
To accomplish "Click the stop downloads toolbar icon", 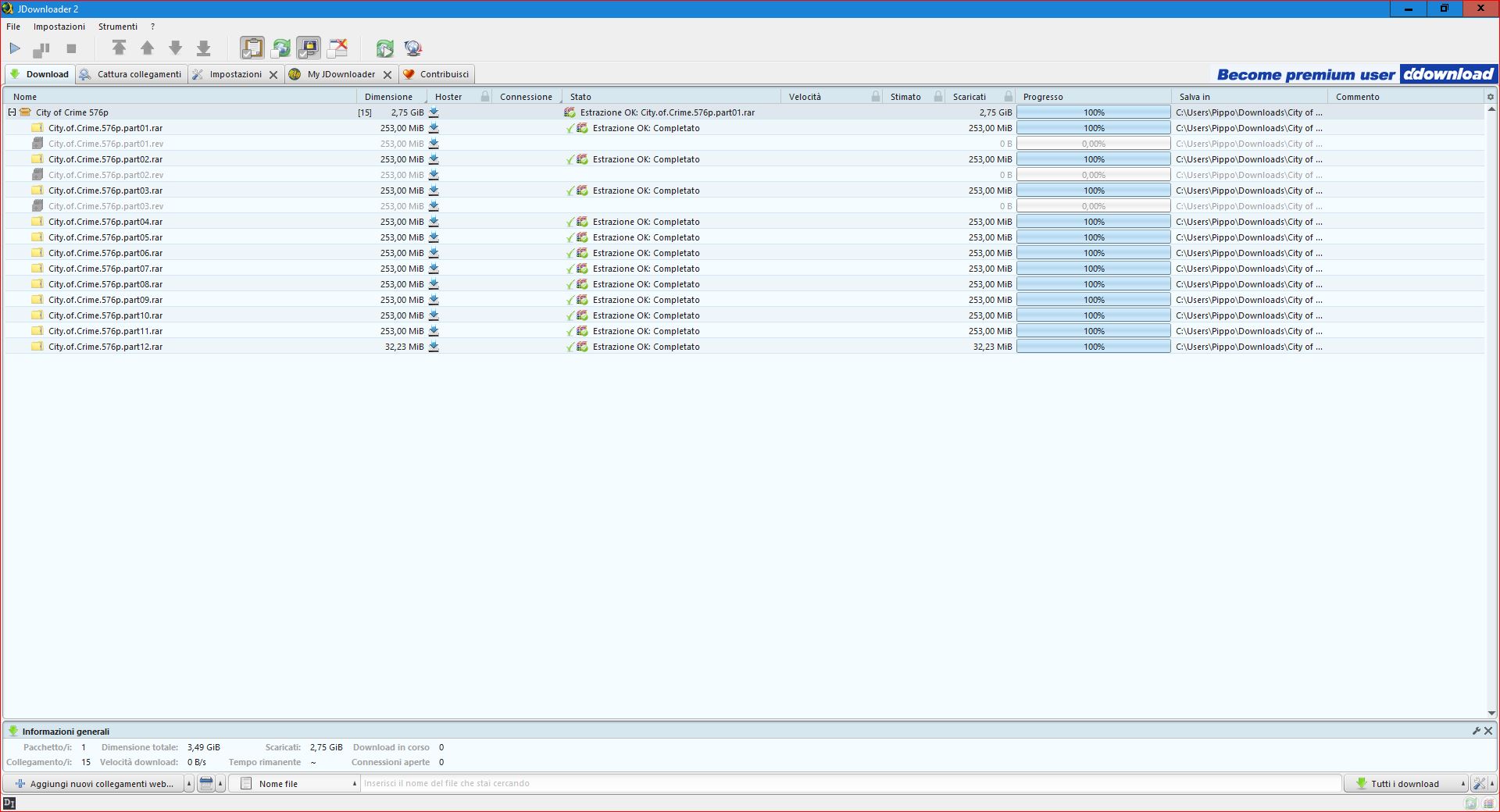I will click(x=71, y=48).
